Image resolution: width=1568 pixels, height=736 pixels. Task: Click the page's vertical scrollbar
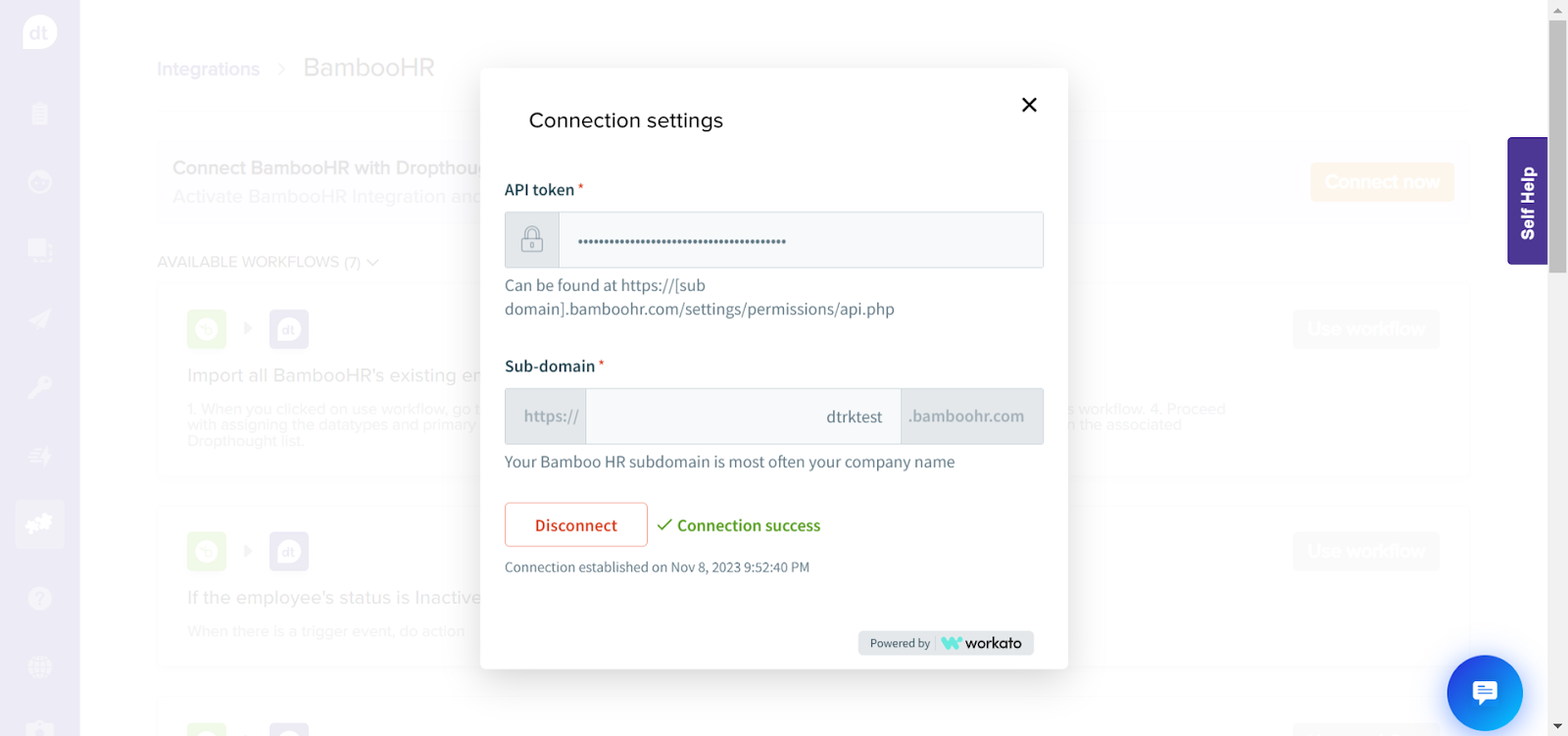[1557, 147]
